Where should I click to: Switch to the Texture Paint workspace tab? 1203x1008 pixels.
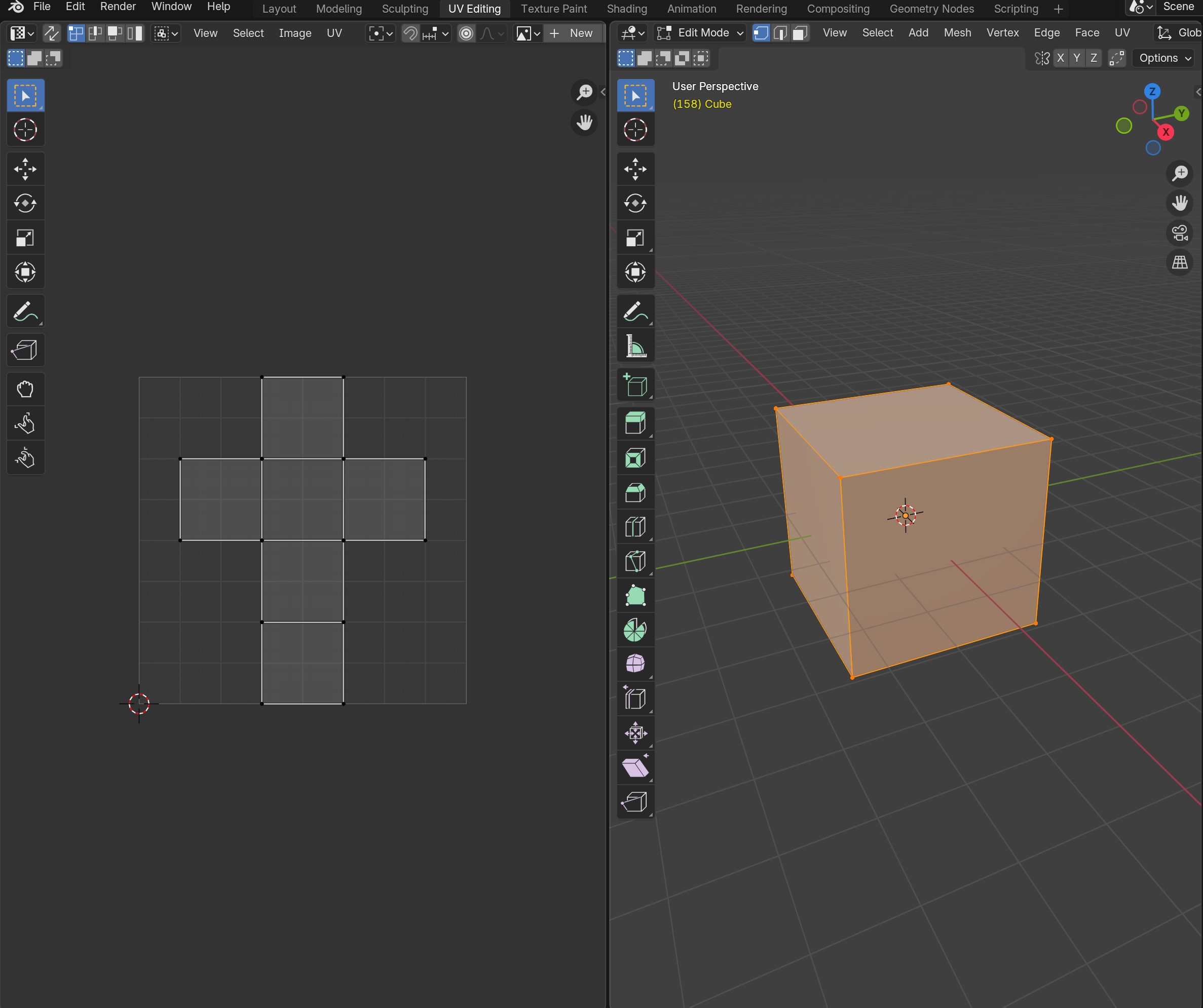click(553, 9)
